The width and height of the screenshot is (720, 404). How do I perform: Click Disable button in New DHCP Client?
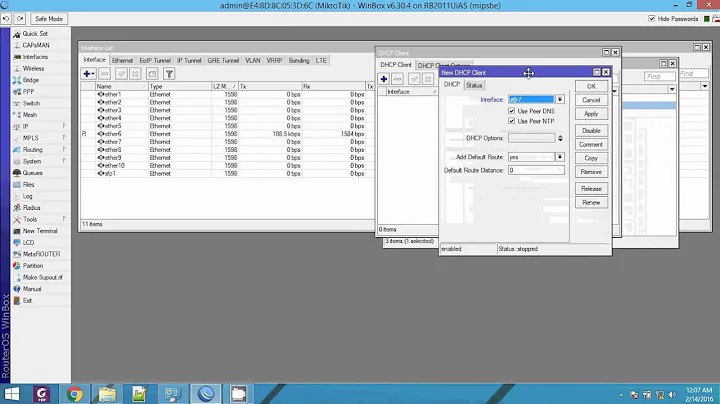tap(591, 131)
